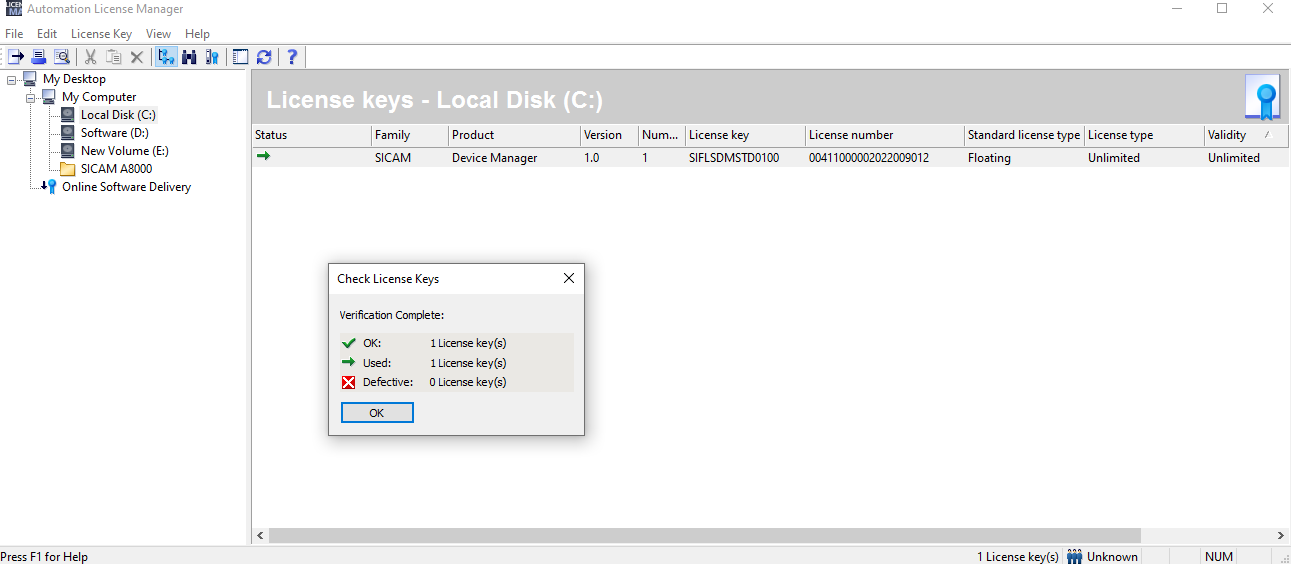1291x564 pixels.
Task: Click the green arrow status icon in license row
Action: pos(263,157)
